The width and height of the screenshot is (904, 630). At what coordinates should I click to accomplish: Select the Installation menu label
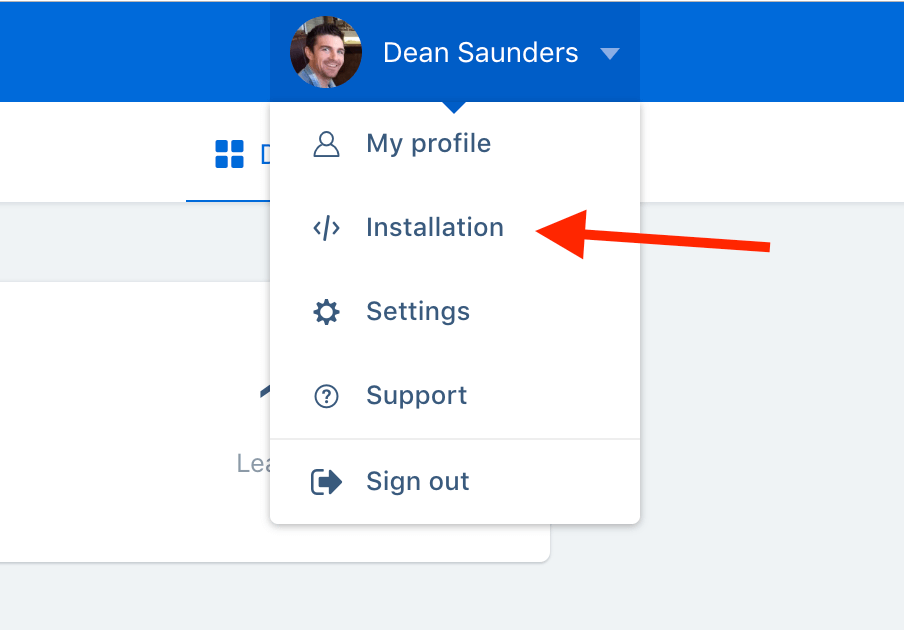pos(435,227)
